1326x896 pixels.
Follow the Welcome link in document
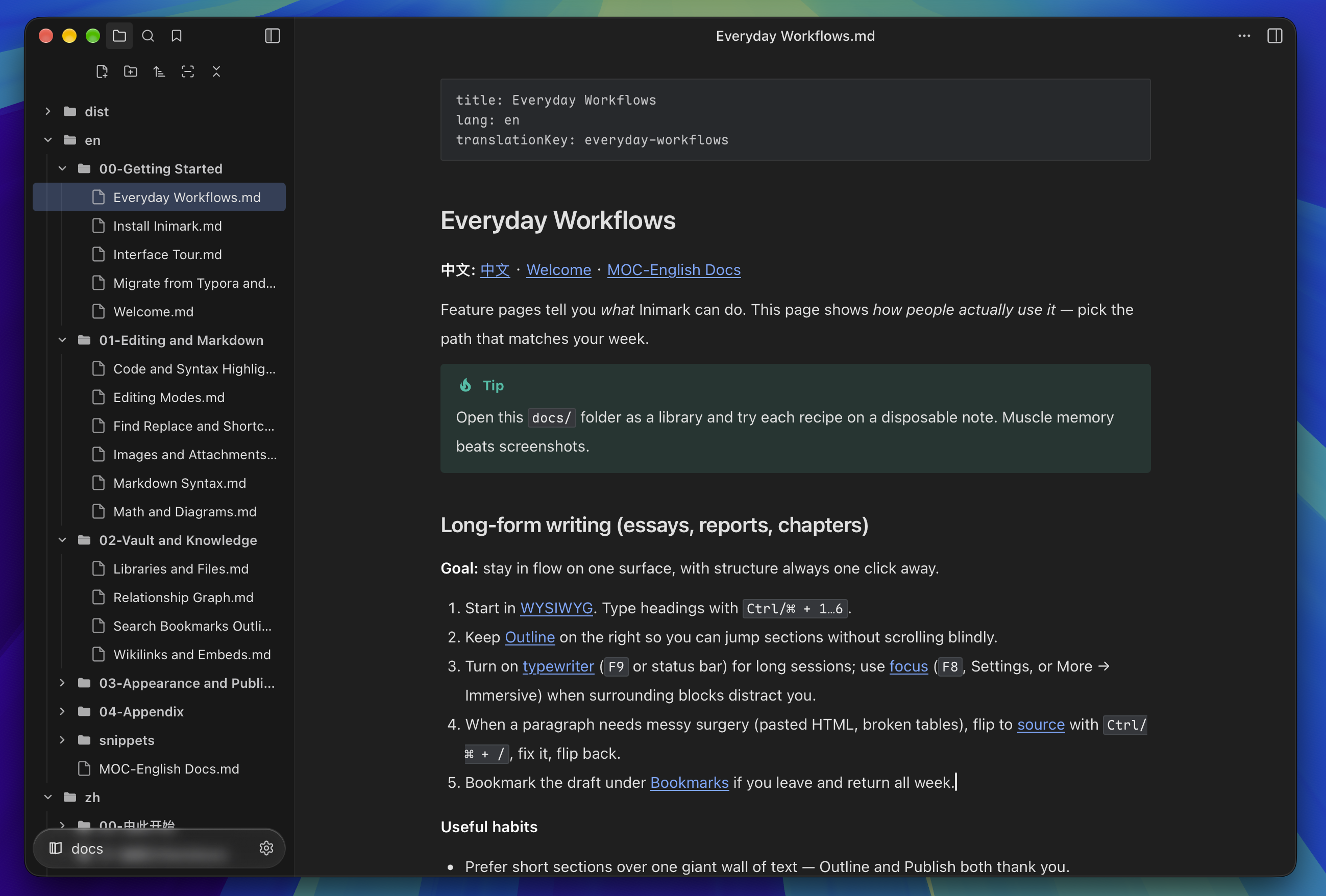coord(558,270)
